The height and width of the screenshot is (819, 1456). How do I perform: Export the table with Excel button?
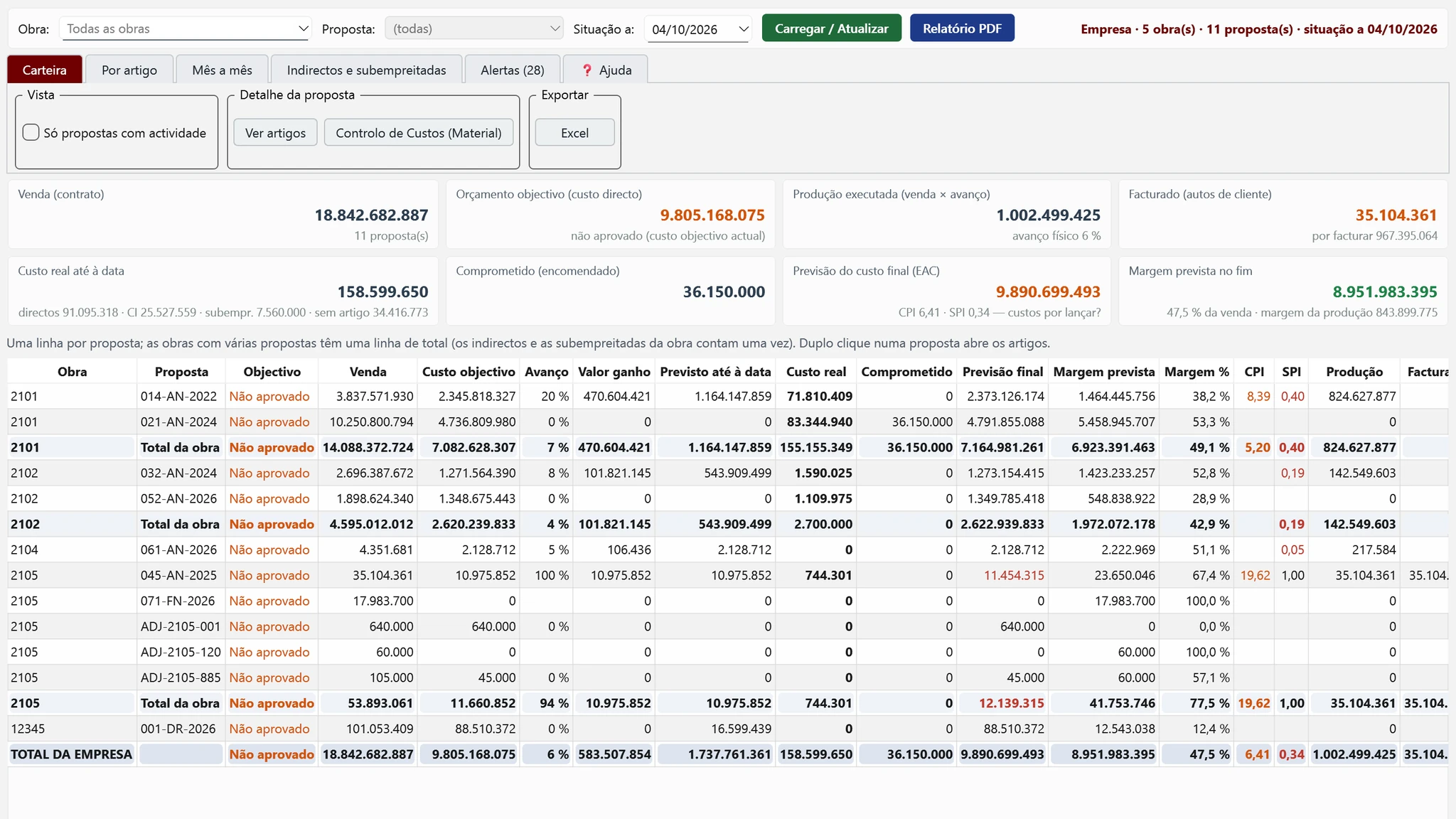pos(574,133)
